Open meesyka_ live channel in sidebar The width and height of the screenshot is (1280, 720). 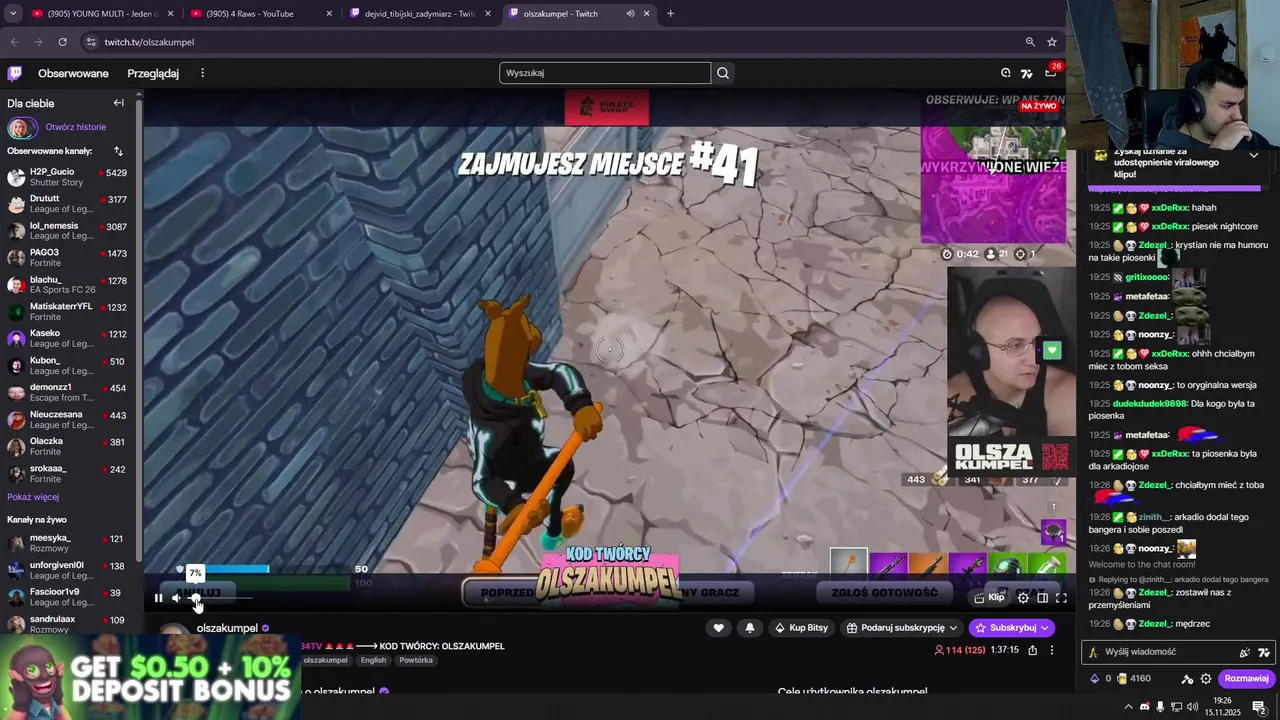(x=68, y=543)
